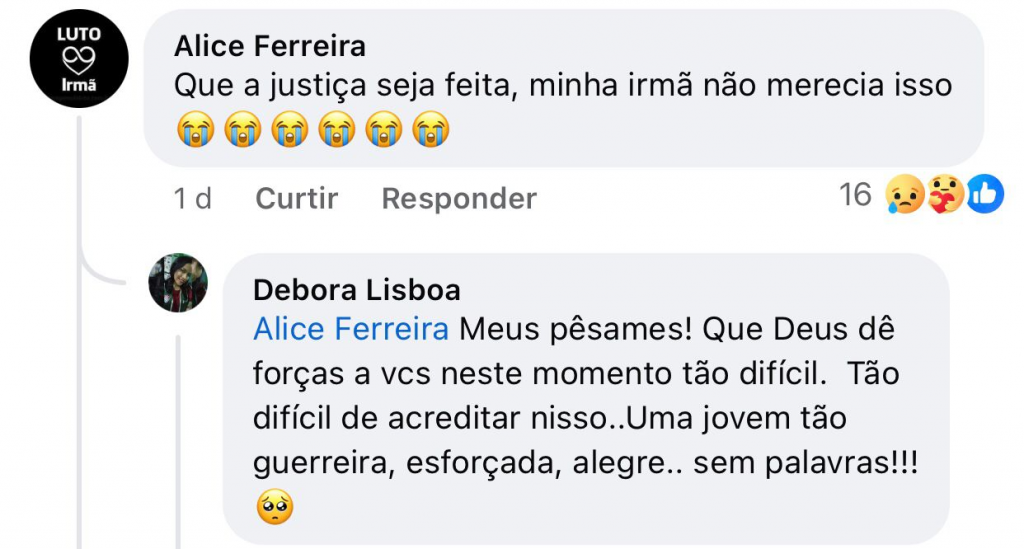Click the reaction count 16
The width and height of the screenshot is (1024, 549).
click(855, 194)
